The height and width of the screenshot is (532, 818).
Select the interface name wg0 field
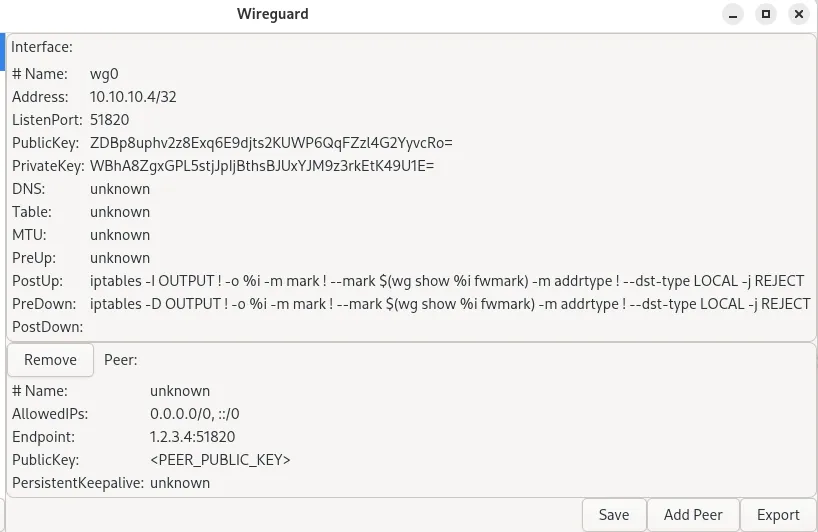pos(104,74)
